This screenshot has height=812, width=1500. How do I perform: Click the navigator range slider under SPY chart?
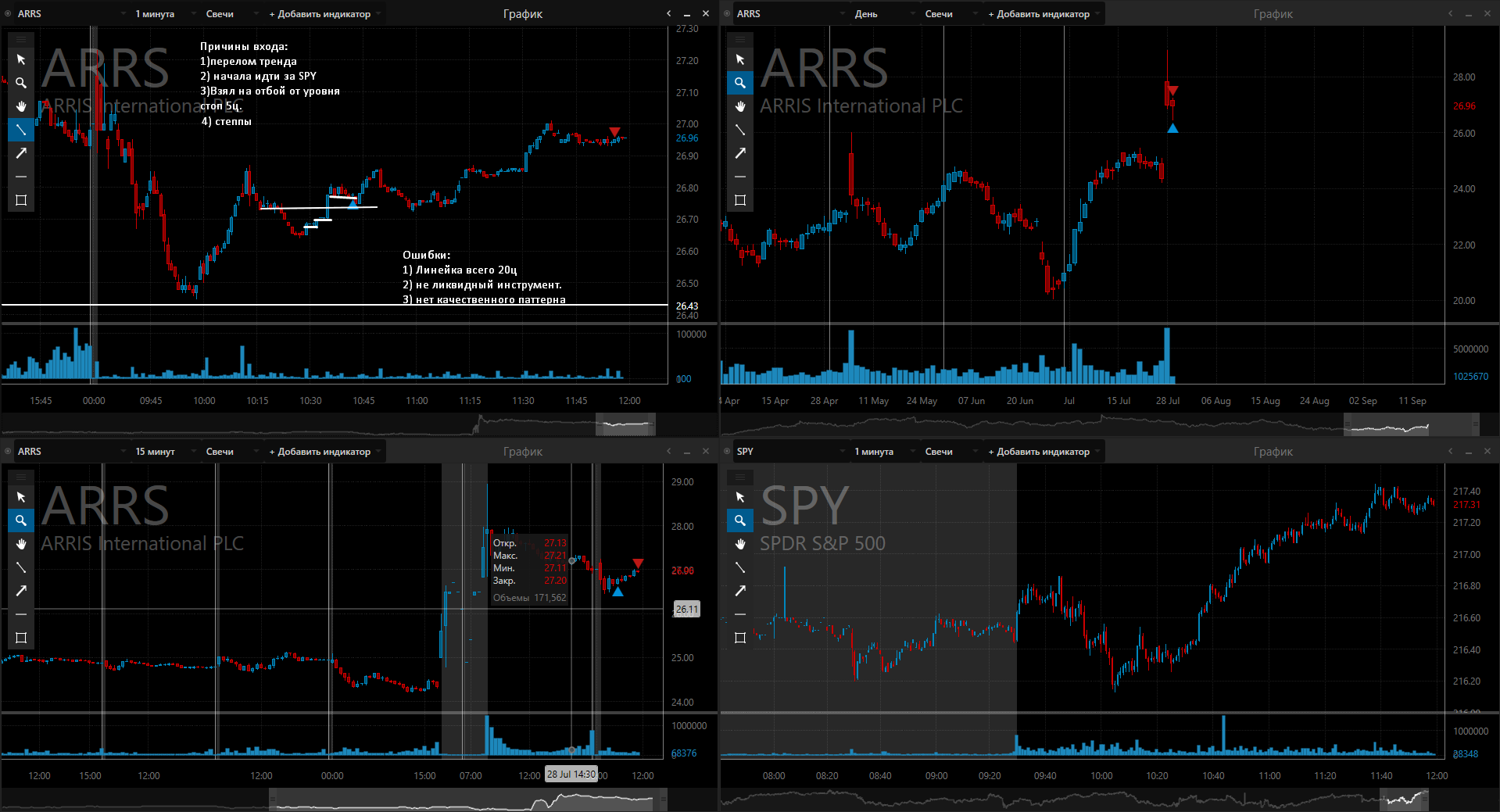1405,799
